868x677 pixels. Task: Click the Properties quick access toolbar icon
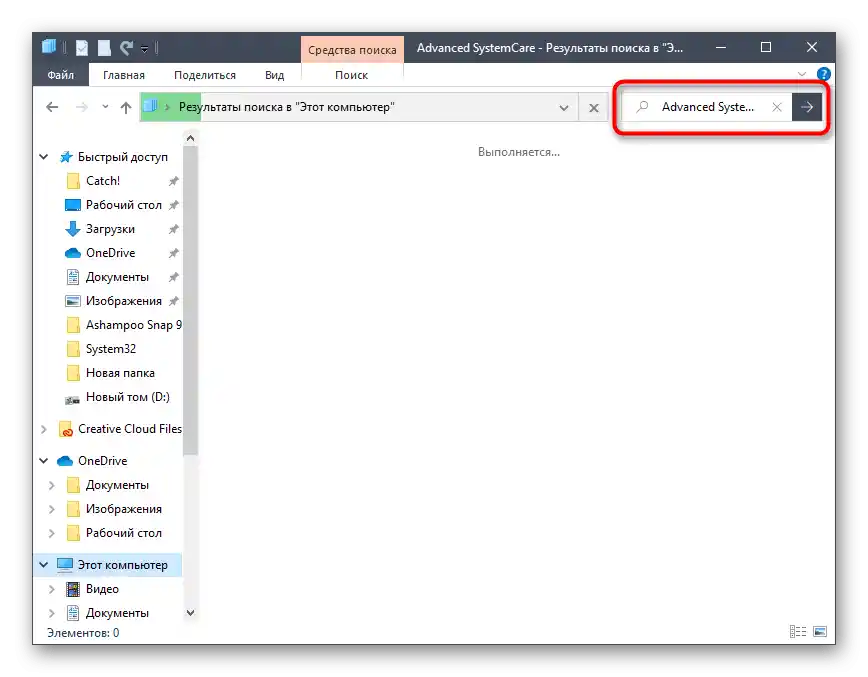click(x=82, y=48)
